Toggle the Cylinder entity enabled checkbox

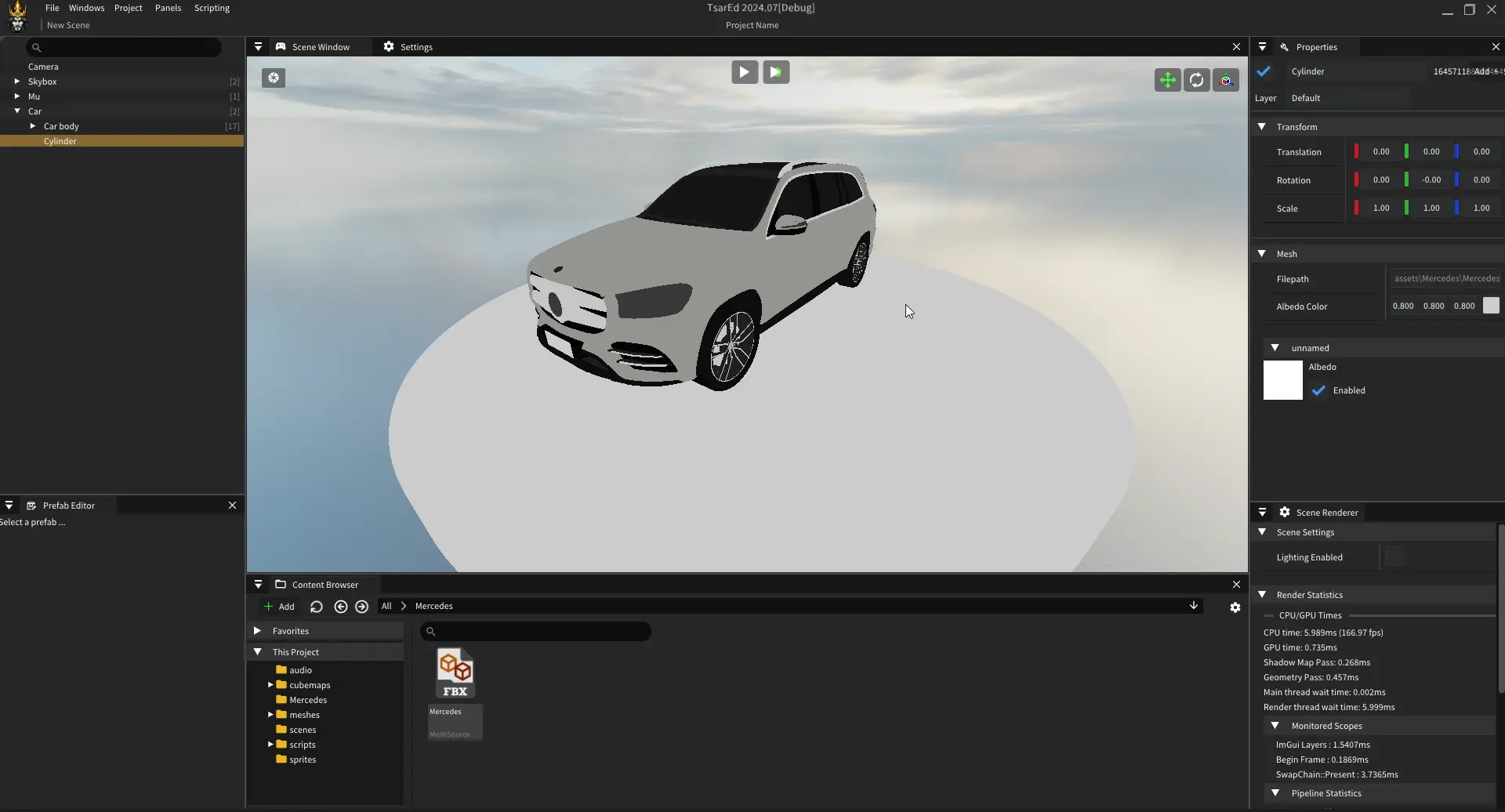1264,71
